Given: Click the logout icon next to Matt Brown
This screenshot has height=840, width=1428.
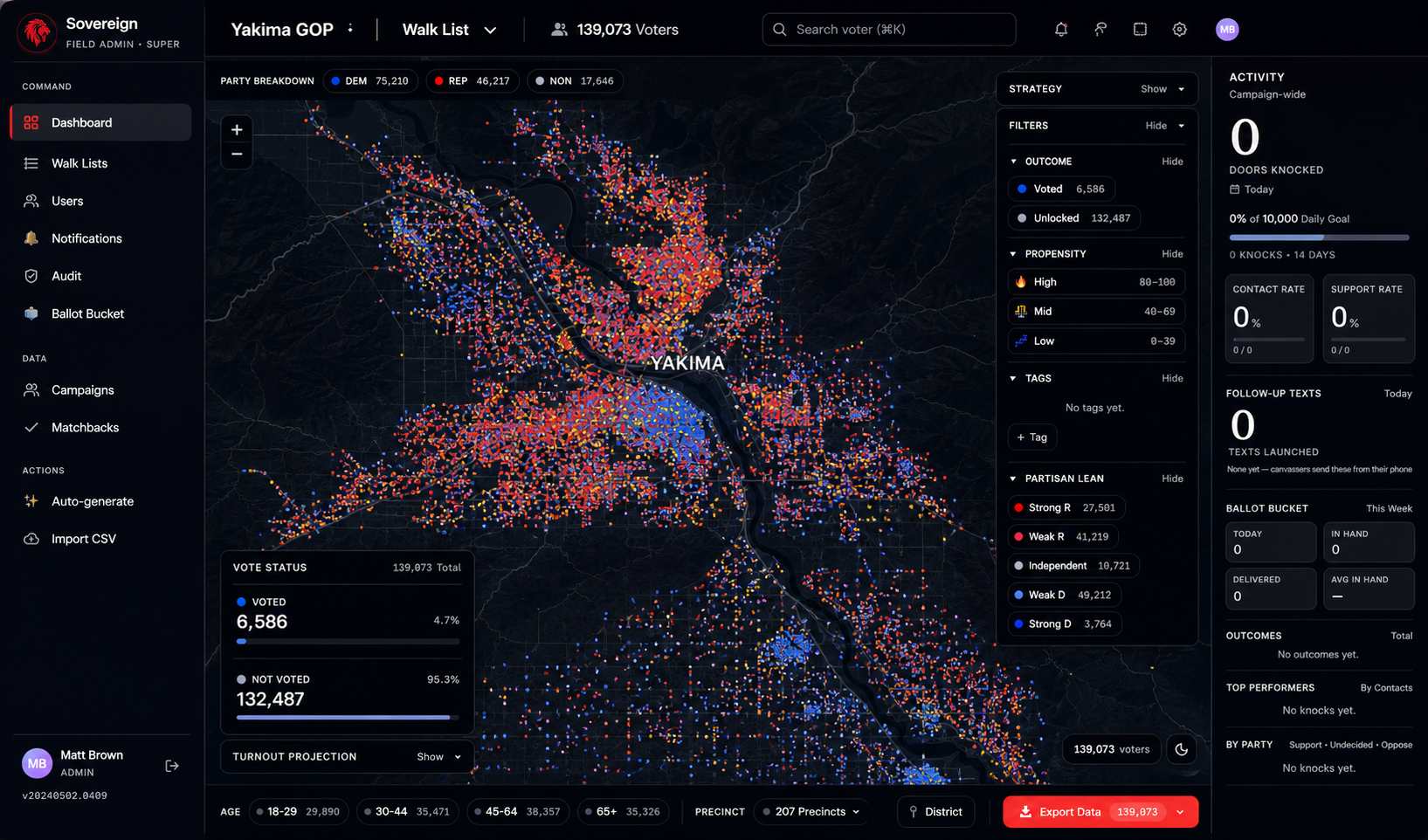Looking at the screenshot, I should [172, 766].
